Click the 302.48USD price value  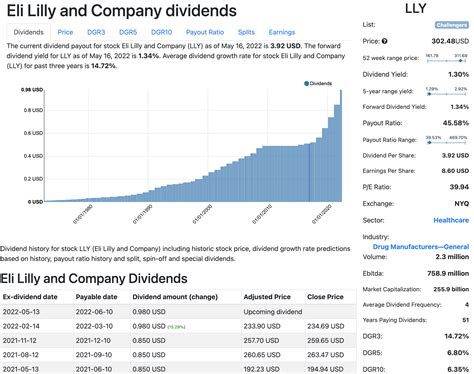[x=450, y=41]
